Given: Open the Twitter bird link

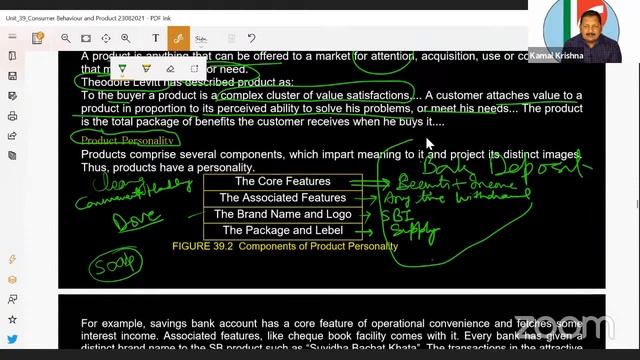Looking at the screenshot, I should click(x=12, y=339).
